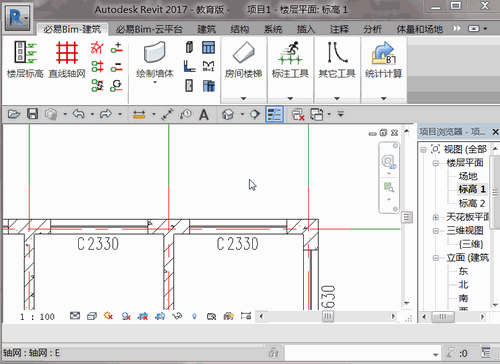This screenshot has width=500, height=364.
Task: Expand the 天花板平面 tree node
Action: tap(435, 217)
